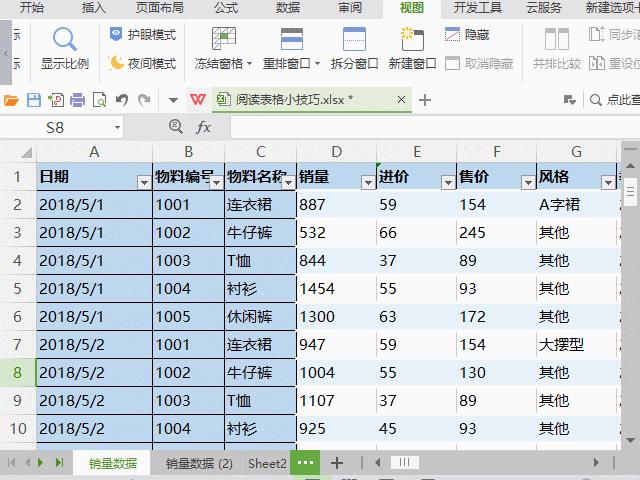Switch to the Sheet2 sheet tab
Image resolution: width=640 pixels, height=480 pixels.
point(267,463)
